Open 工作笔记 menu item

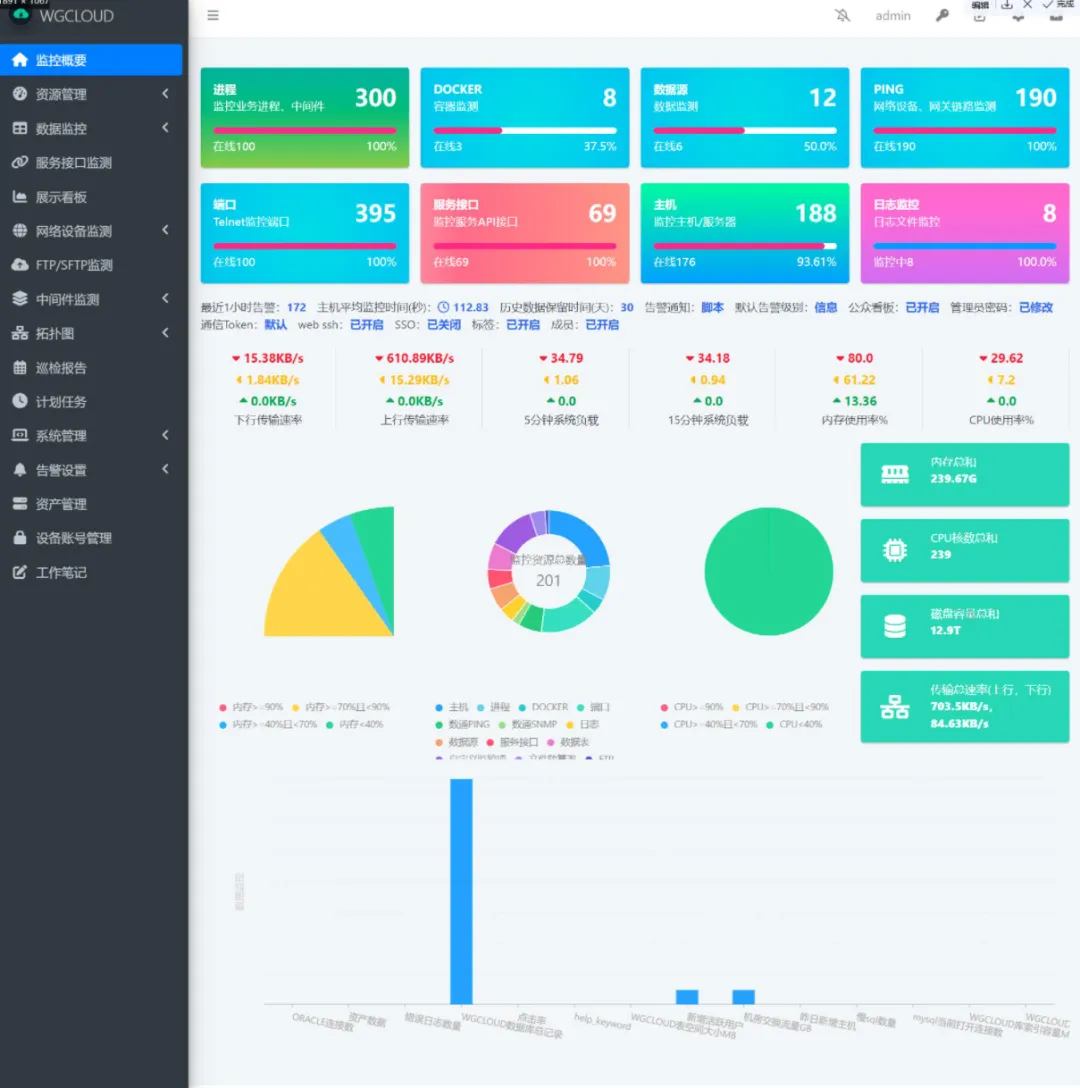click(x=91, y=572)
